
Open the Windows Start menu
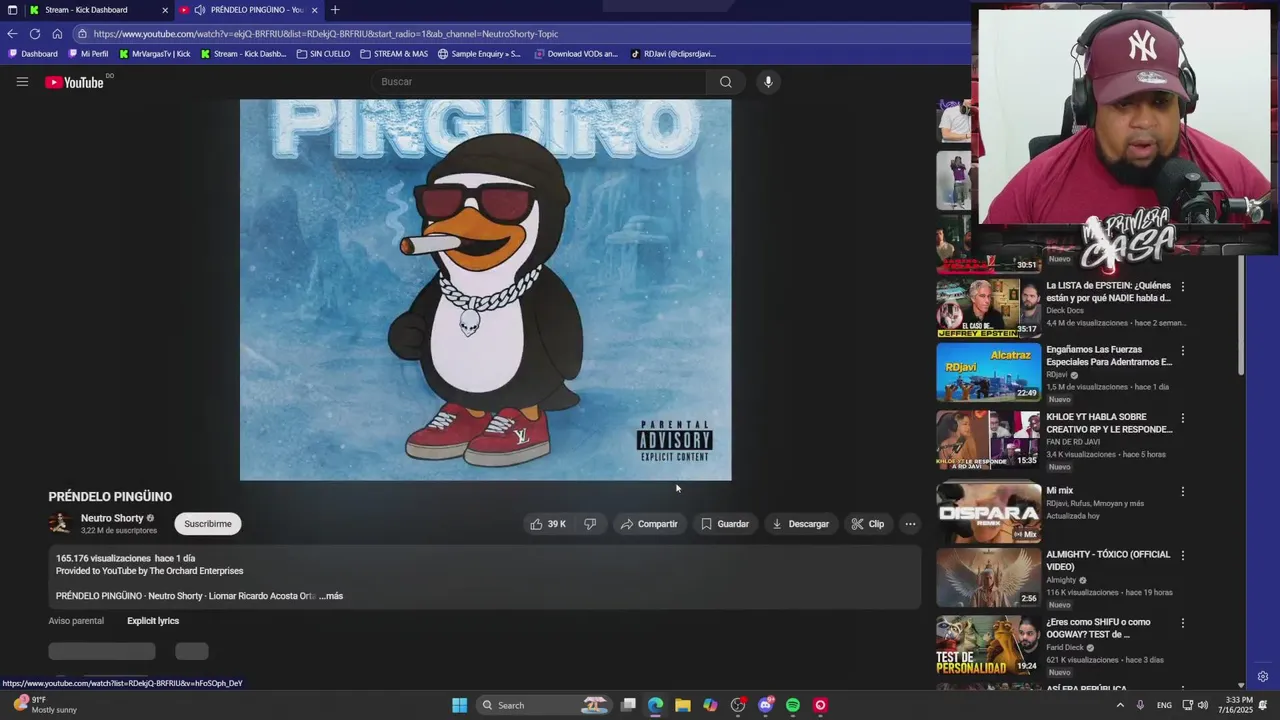(459, 705)
